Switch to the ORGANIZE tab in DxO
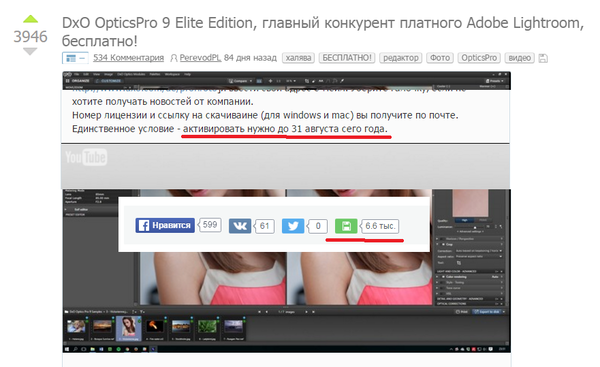The image size is (600, 367). click(77, 81)
